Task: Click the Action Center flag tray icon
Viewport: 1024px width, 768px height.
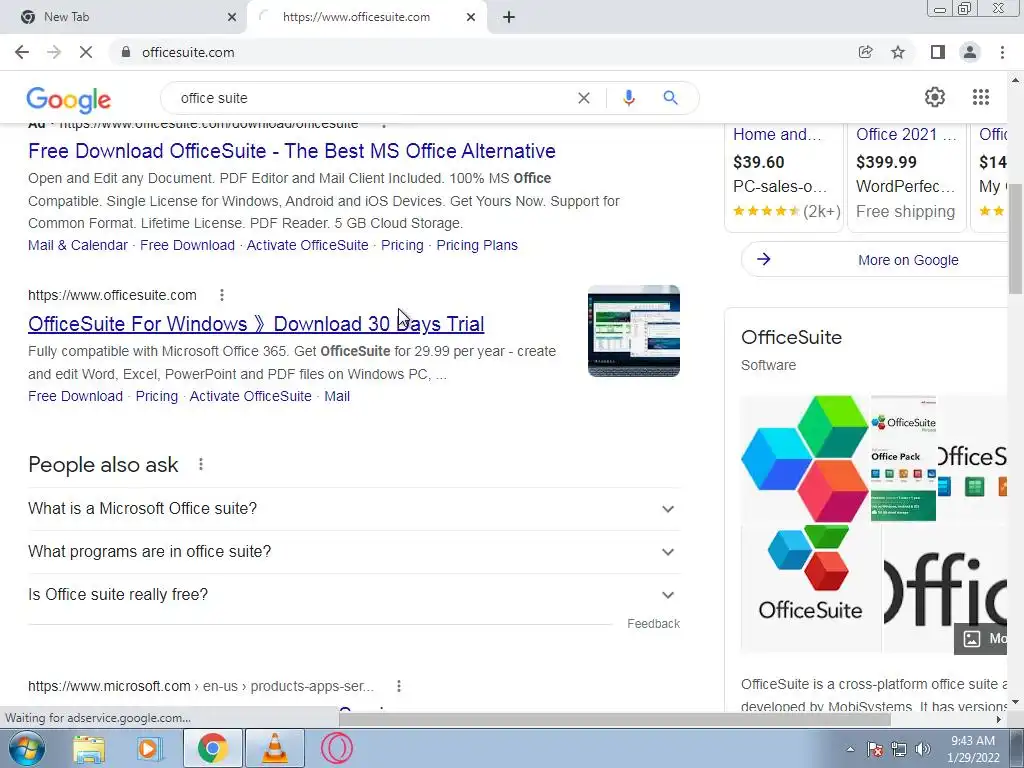Action: click(874, 749)
